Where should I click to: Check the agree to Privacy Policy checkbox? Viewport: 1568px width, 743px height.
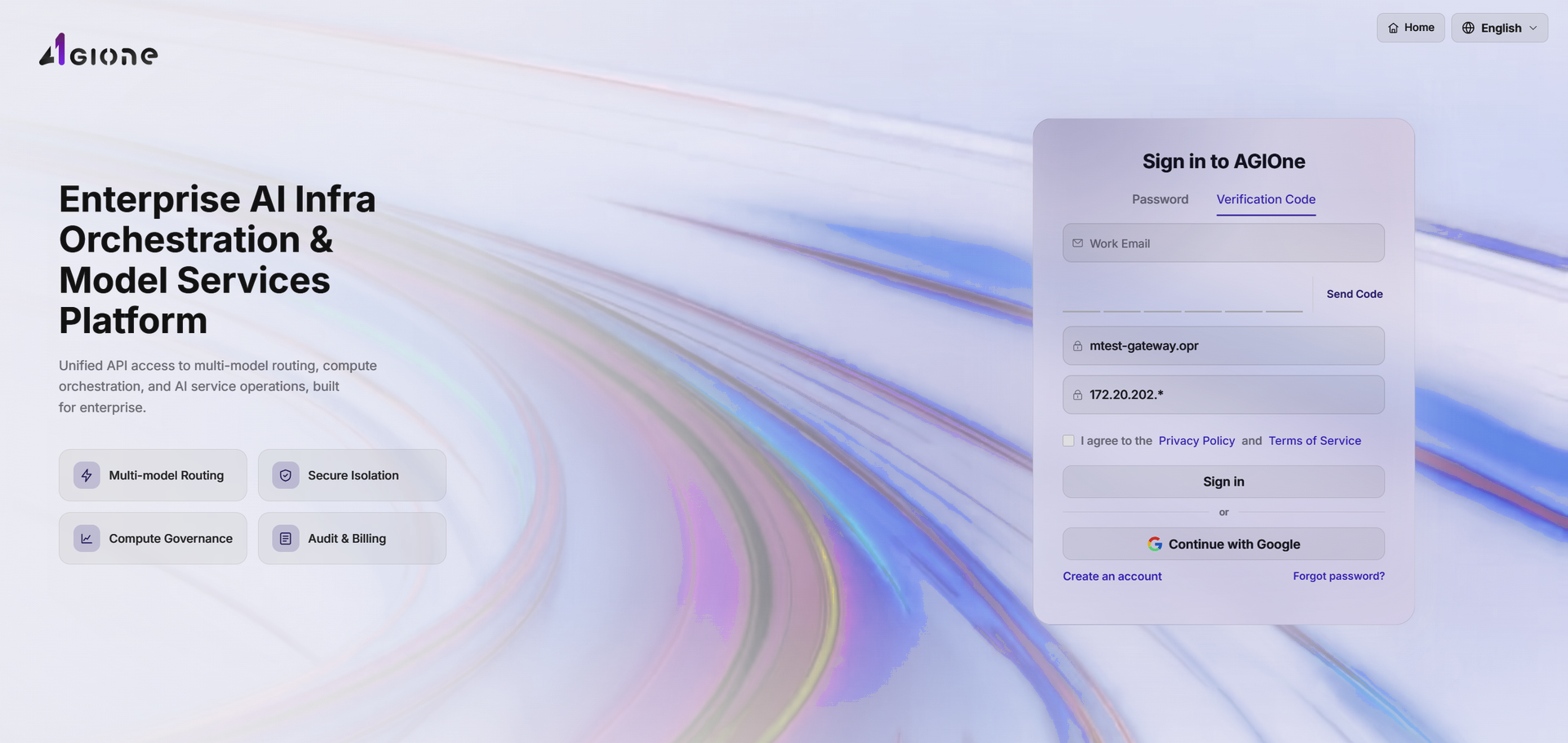(1068, 441)
